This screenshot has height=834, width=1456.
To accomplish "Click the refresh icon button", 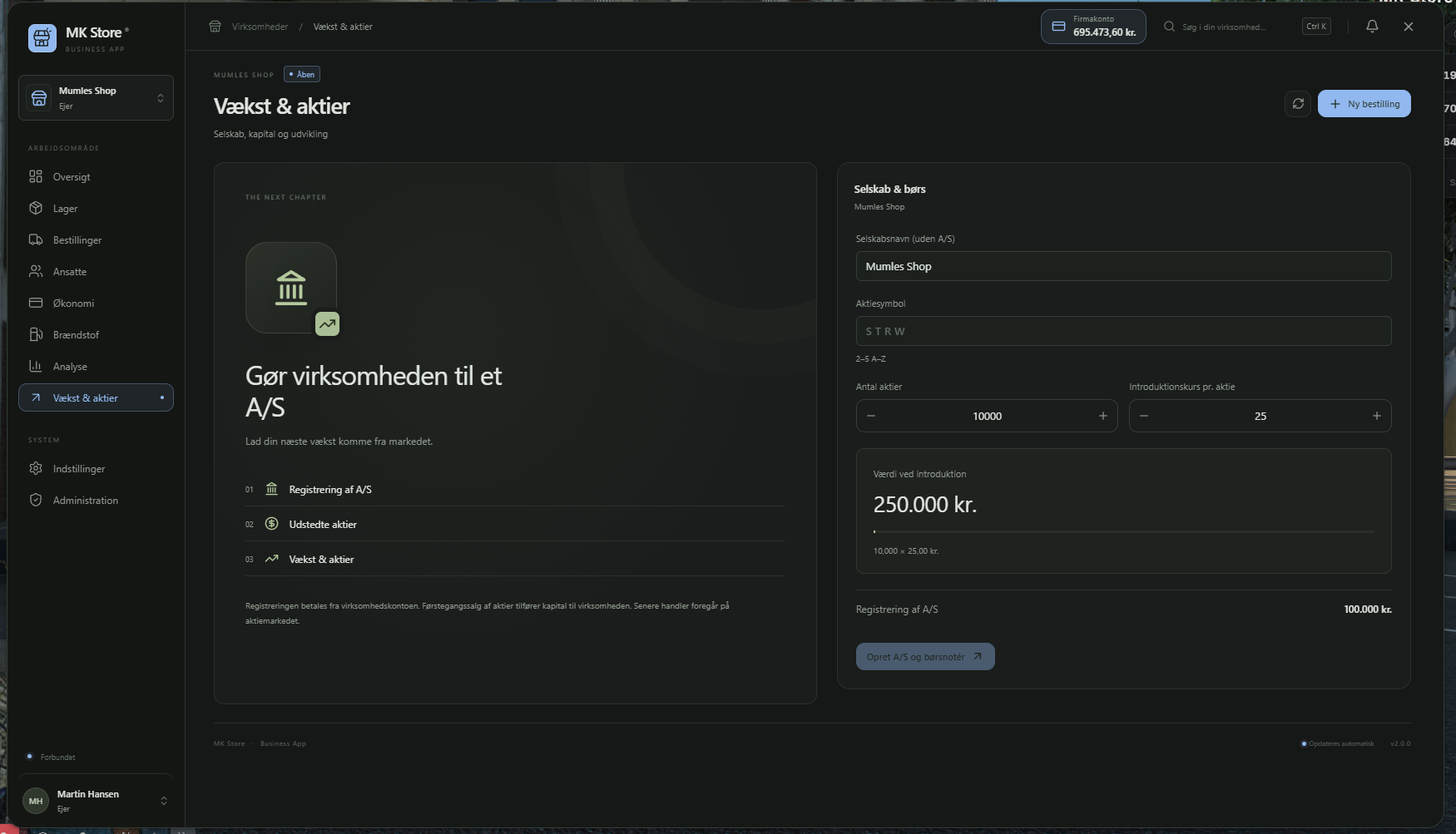I will coord(1298,104).
